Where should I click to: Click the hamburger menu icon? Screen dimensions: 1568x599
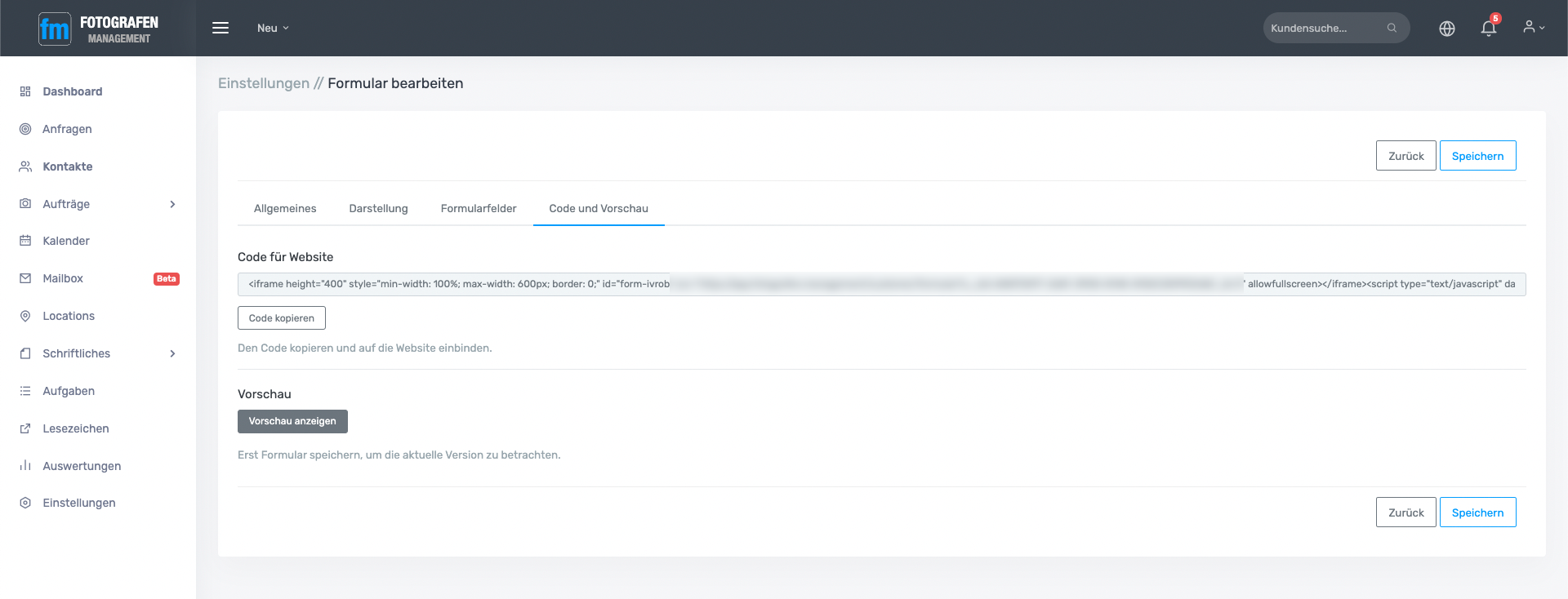[x=220, y=28]
